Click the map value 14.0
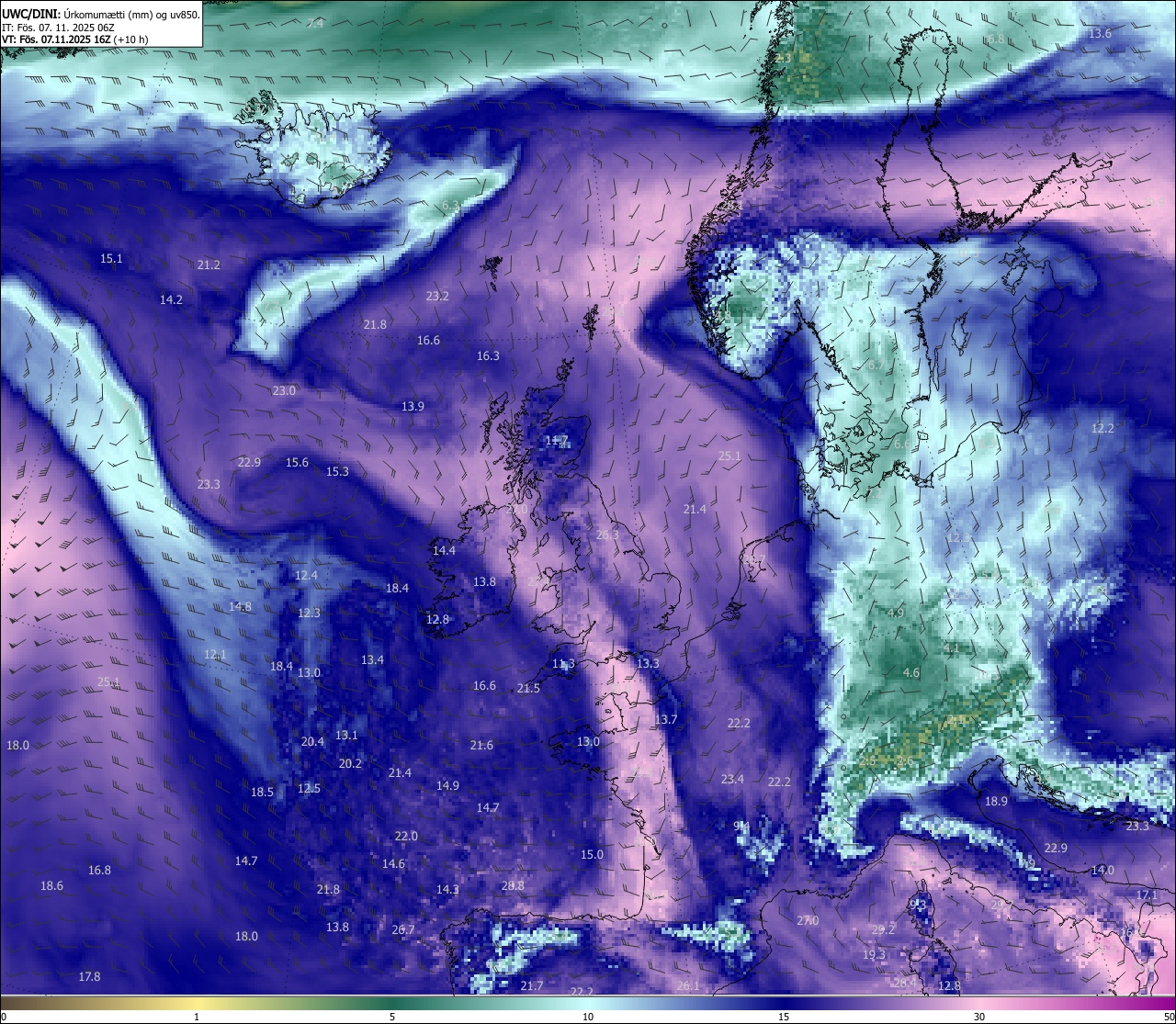Image resolution: width=1176 pixels, height=1024 pixels. click(1102, 871)
